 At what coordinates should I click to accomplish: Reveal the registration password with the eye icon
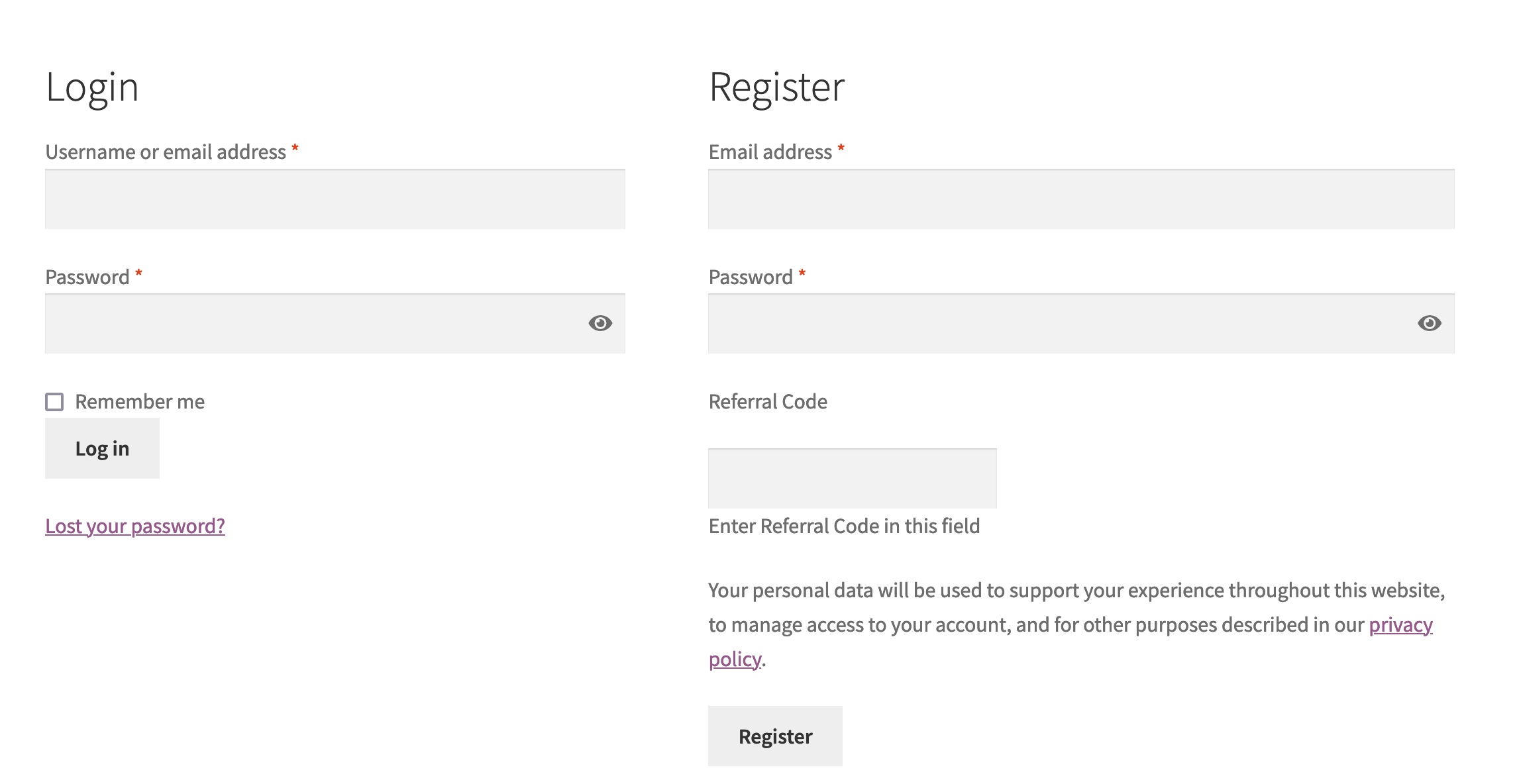(x=1429, y=323)
